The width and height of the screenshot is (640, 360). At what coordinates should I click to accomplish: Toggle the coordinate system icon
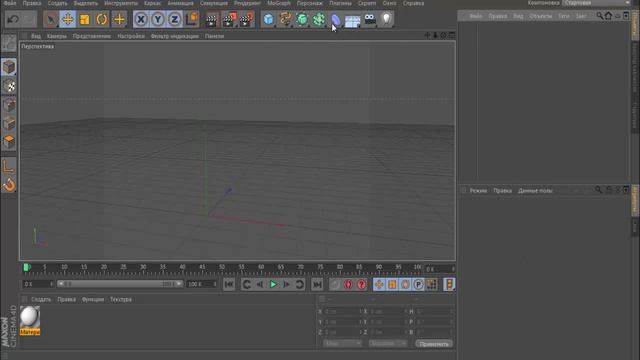pos(191,19)
